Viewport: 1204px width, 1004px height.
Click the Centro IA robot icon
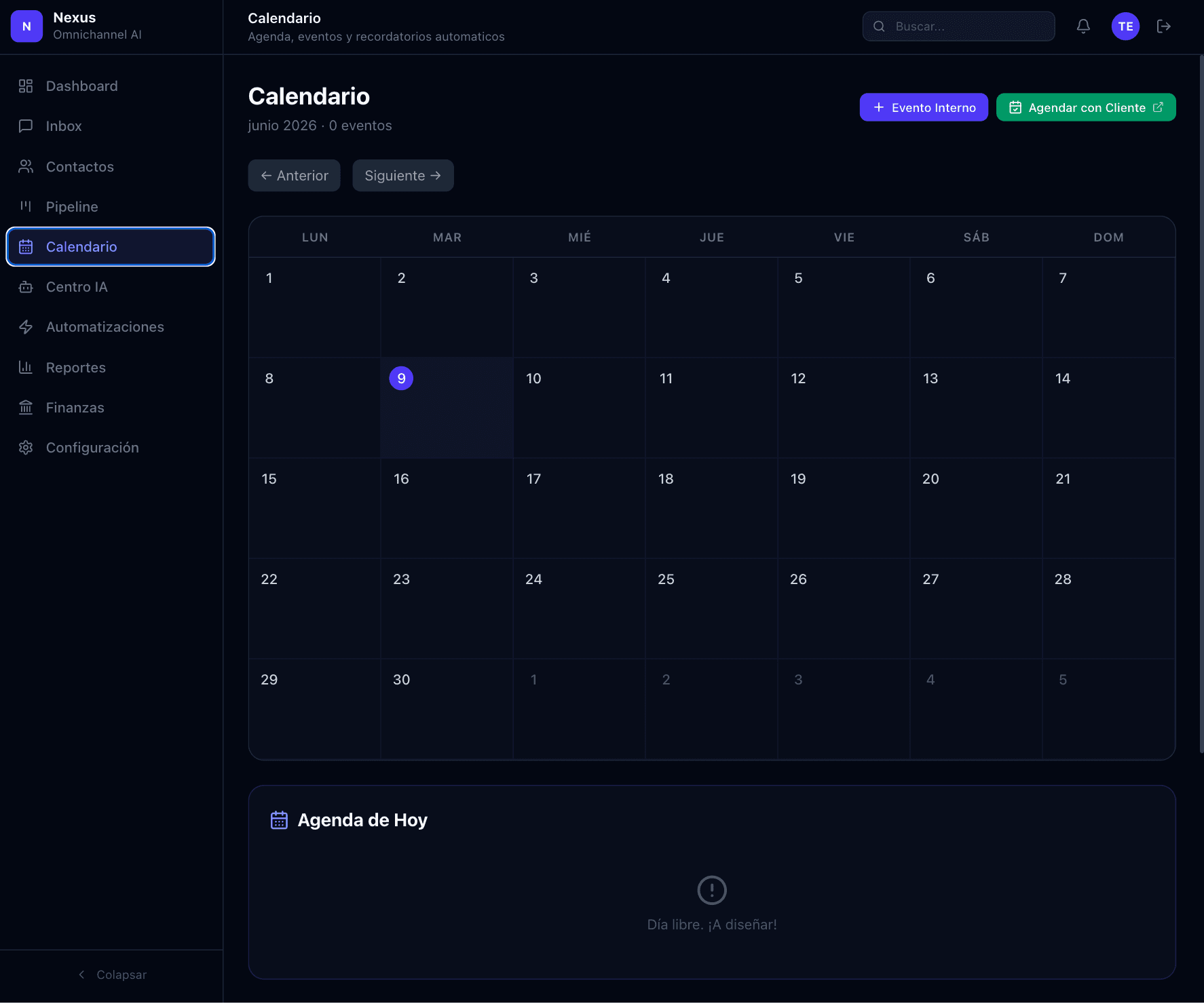tap(26, 287)
